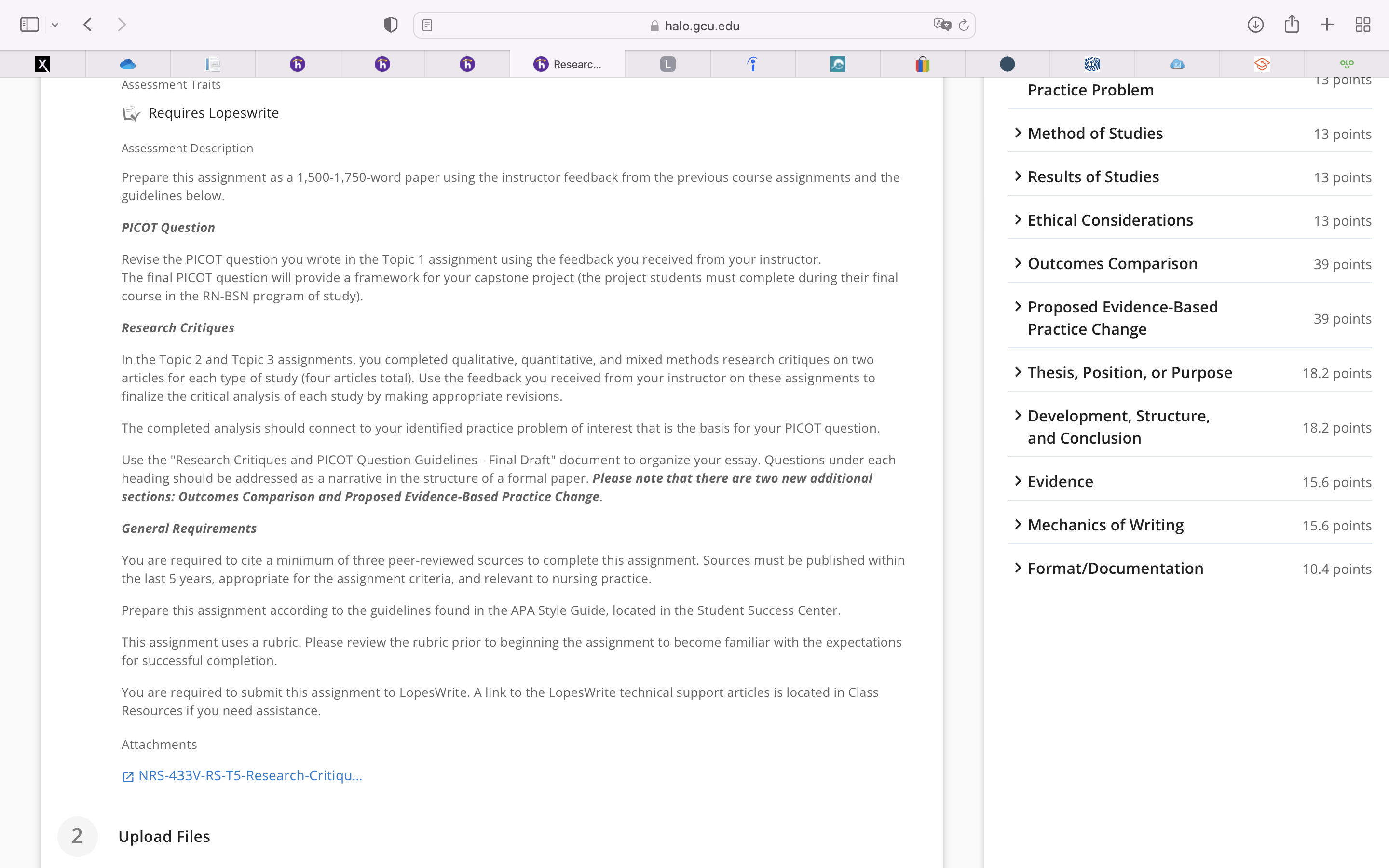Viewport: 1389px width, 868px height.
Task: Go back to the previous page
Action: (x=88, y=25)
